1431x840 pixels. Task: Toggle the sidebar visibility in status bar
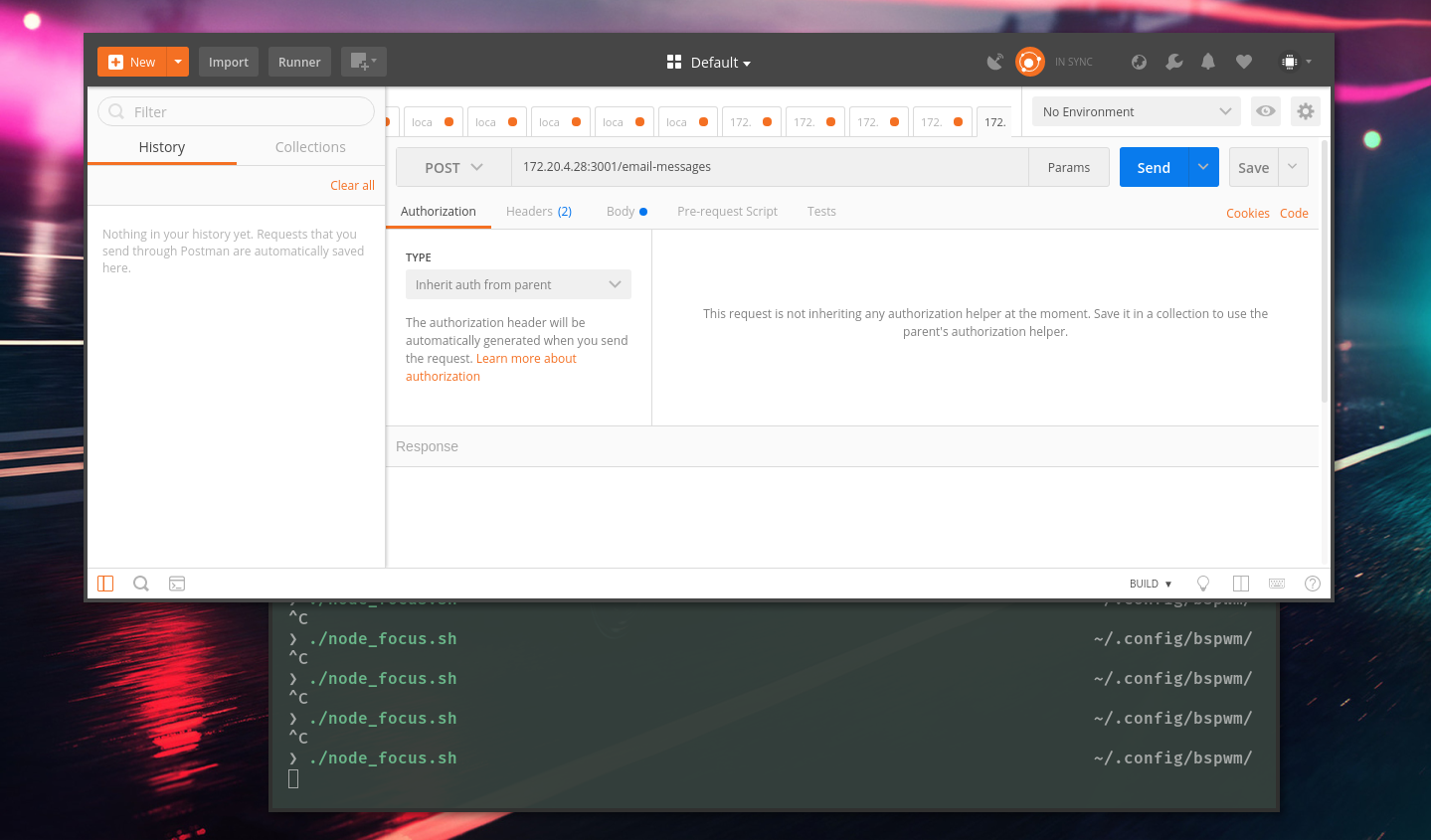pyautogui.click(x=105, y=584)
